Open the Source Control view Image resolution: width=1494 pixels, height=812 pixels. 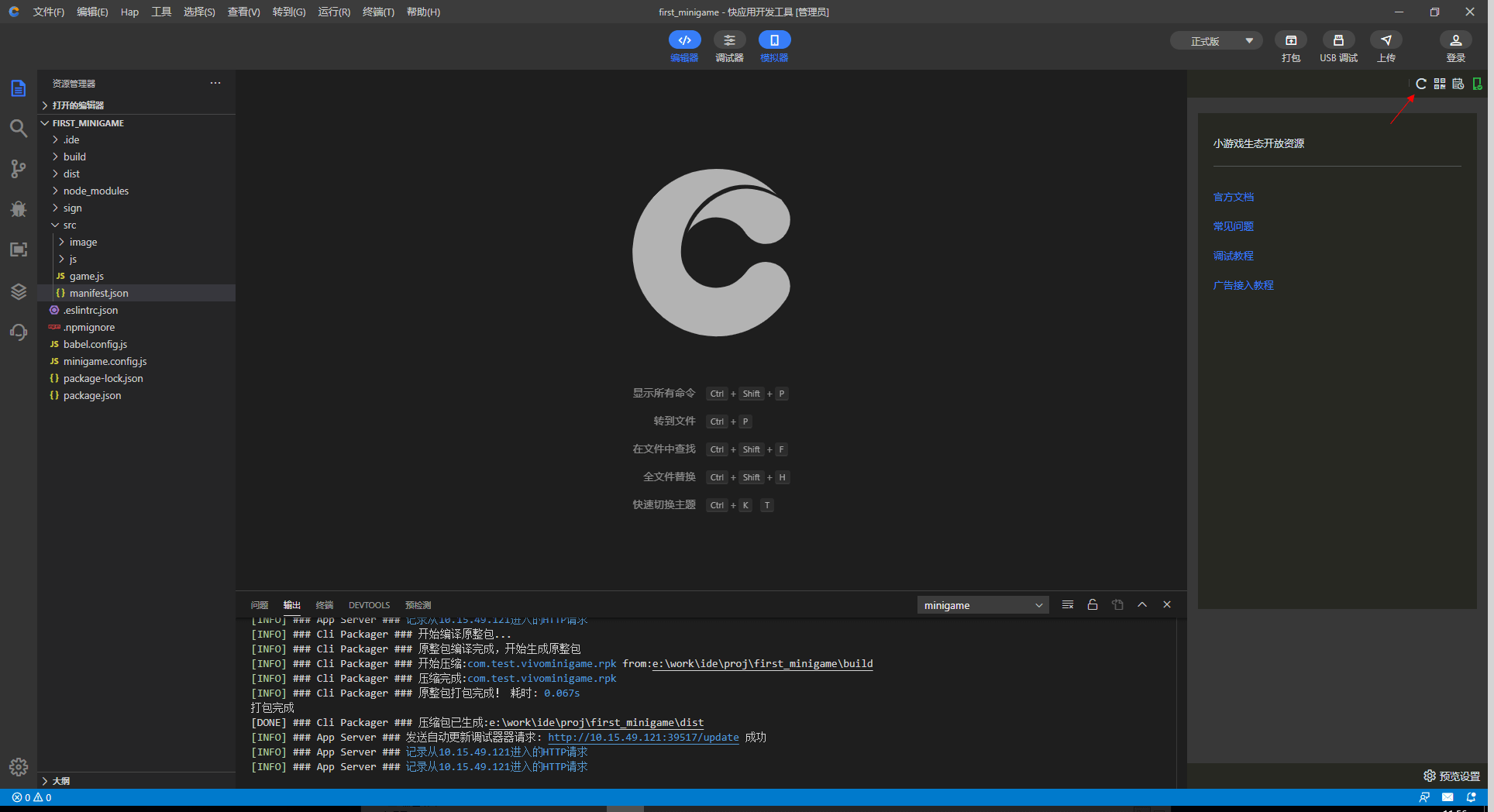[x=19, y=169]
